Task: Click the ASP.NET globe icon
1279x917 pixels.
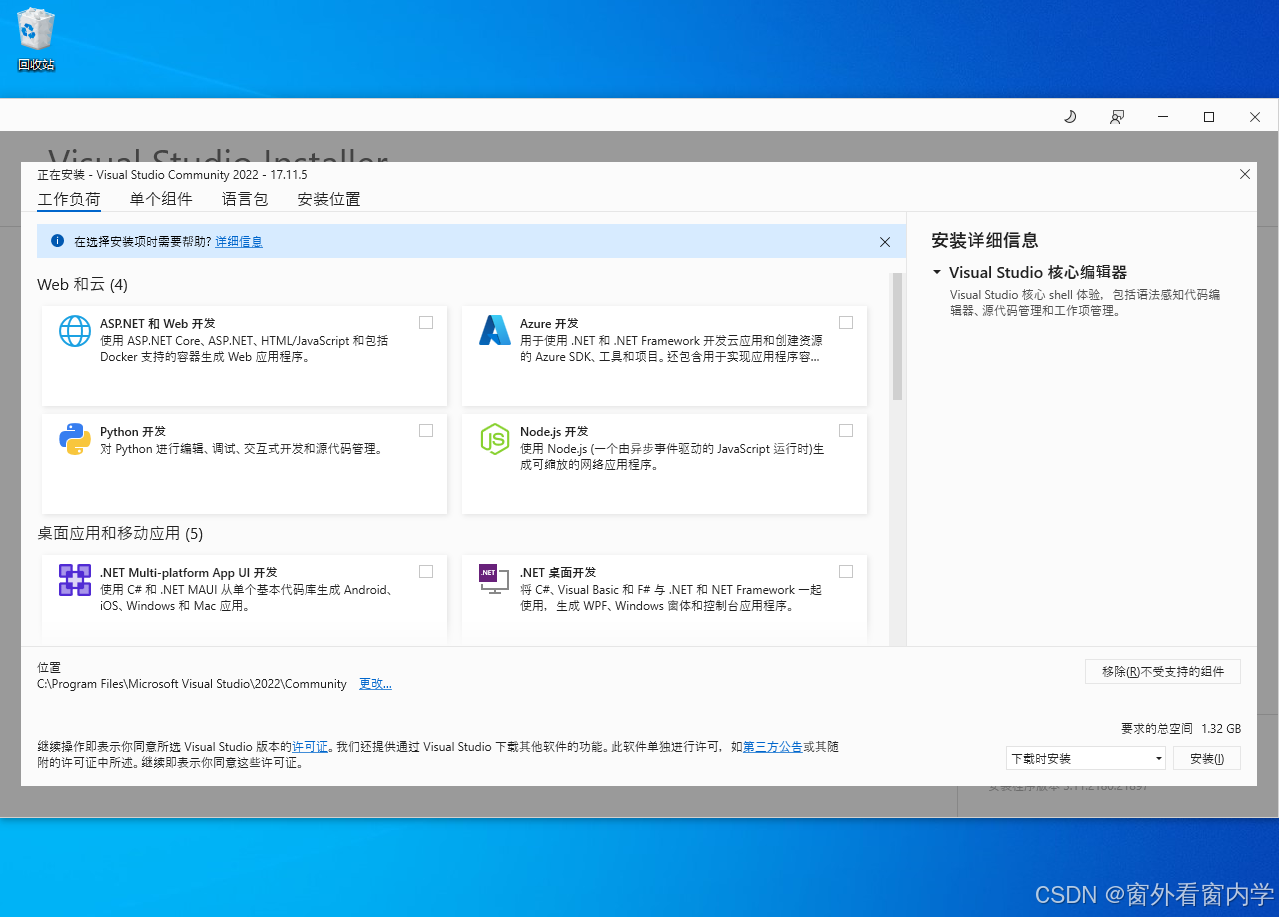Action: tap(75, 331)
